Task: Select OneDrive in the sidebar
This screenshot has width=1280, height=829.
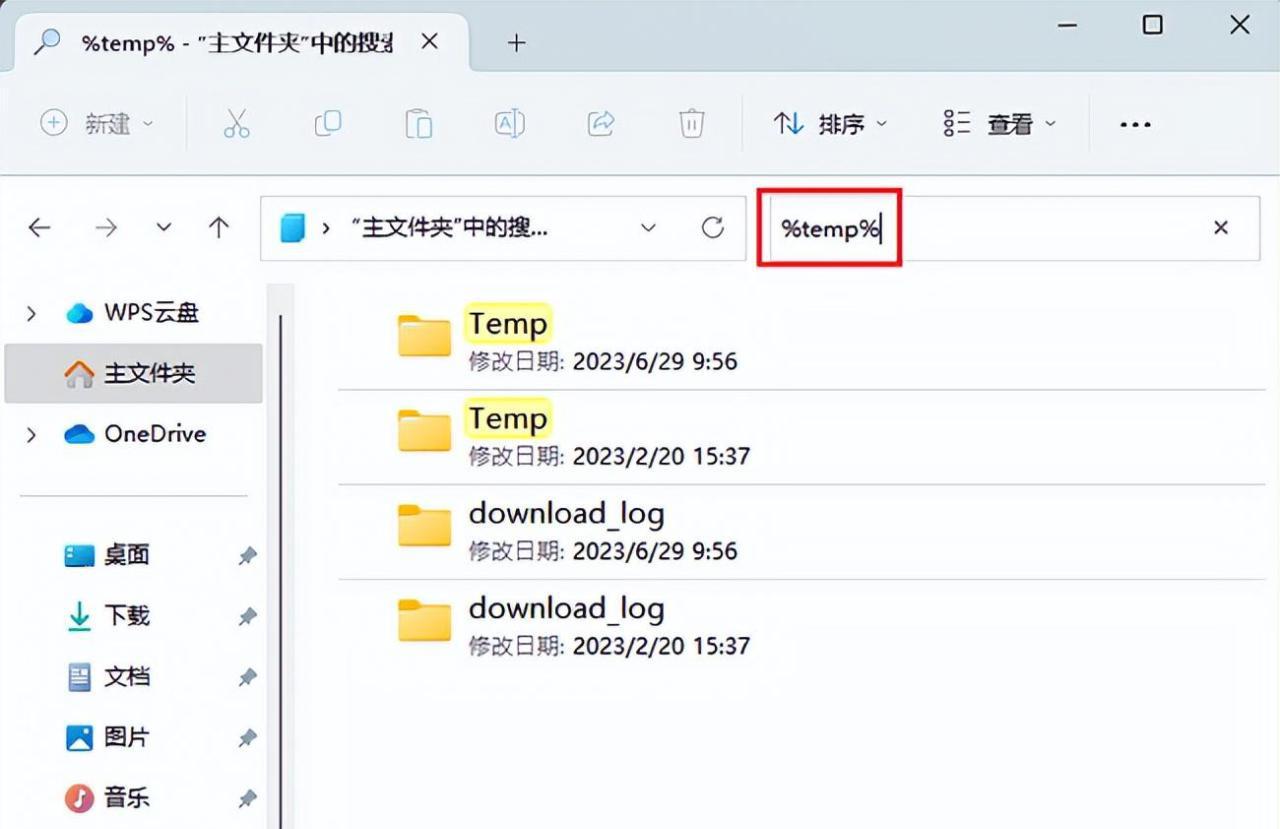Action: click(136, 434)
